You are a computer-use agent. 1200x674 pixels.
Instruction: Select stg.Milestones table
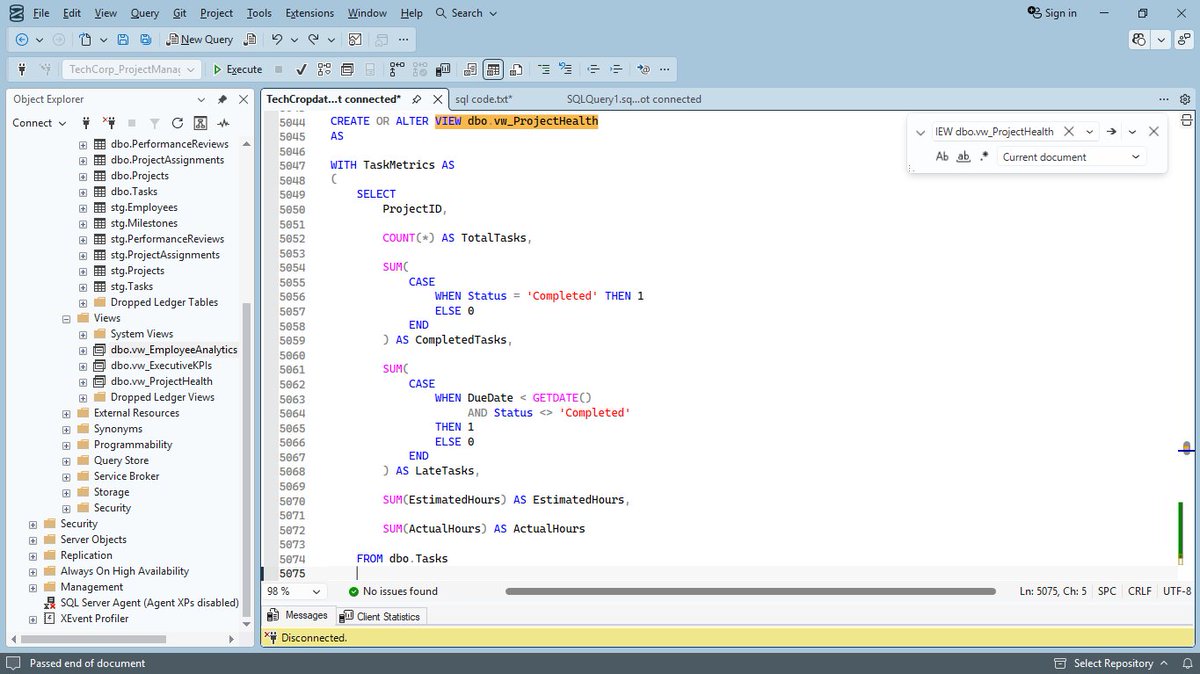coord(144,223)
